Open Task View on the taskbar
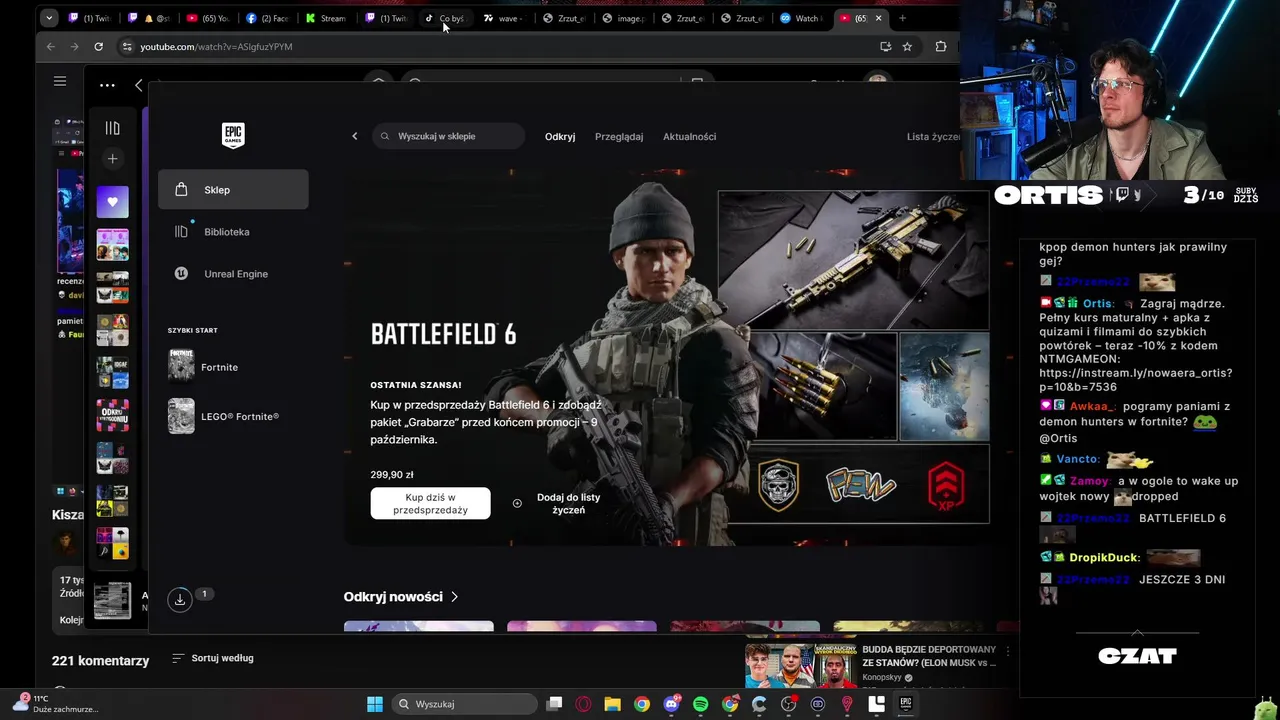Viewport: 1280px width, 720px height. point(555,704)
